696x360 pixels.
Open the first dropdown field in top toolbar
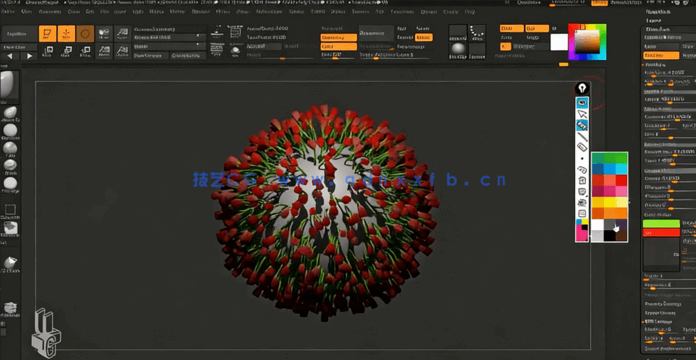click(169, 37)
